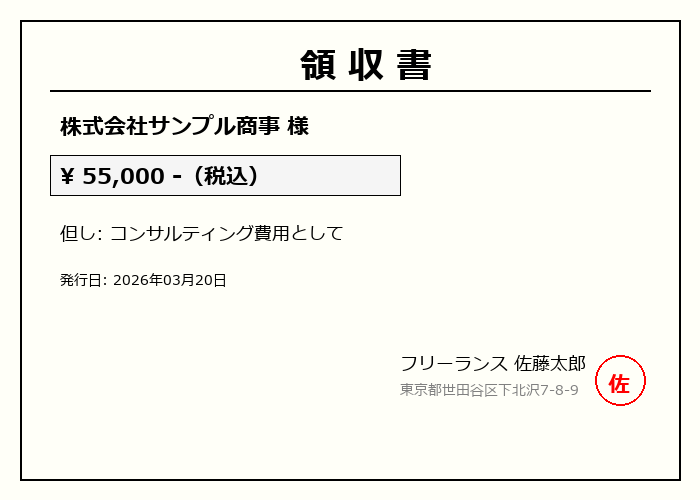700x500 pixels.
Task: Click the 様 honorific after the company name
Action: 298,127
